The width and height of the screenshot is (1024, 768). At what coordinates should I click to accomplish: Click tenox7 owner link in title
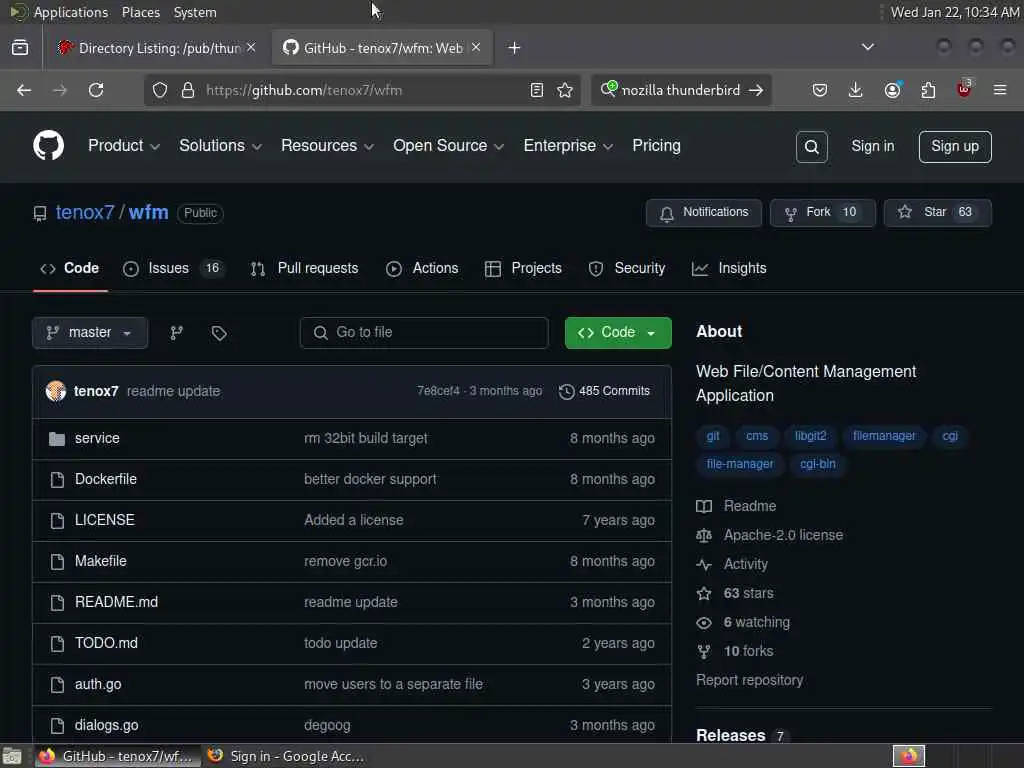[x=85, y=213]
